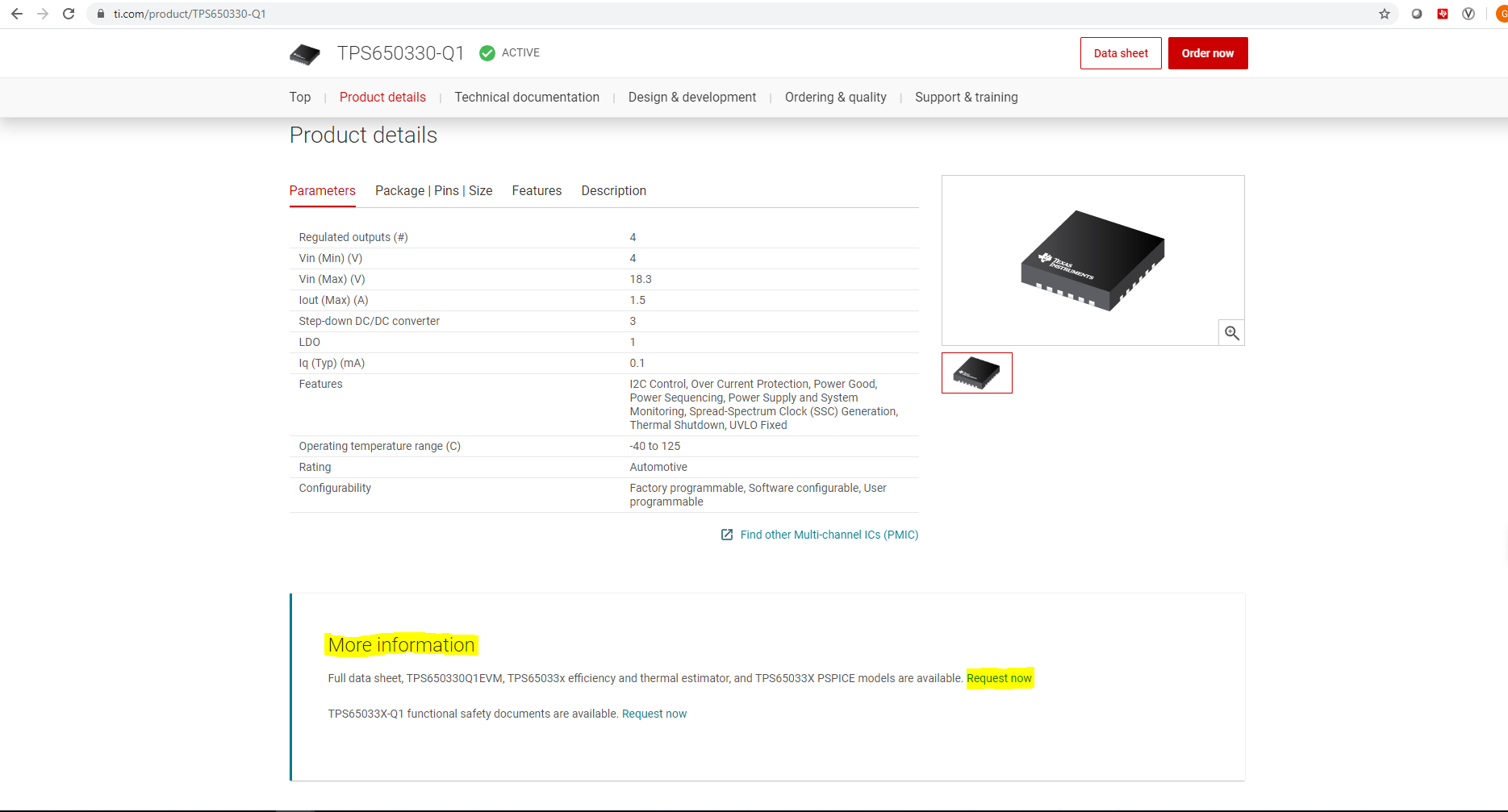Click the 'Product details' page heading
Image resolution: width=1508 pixels, height=812 pixels.
pos(363,135)
